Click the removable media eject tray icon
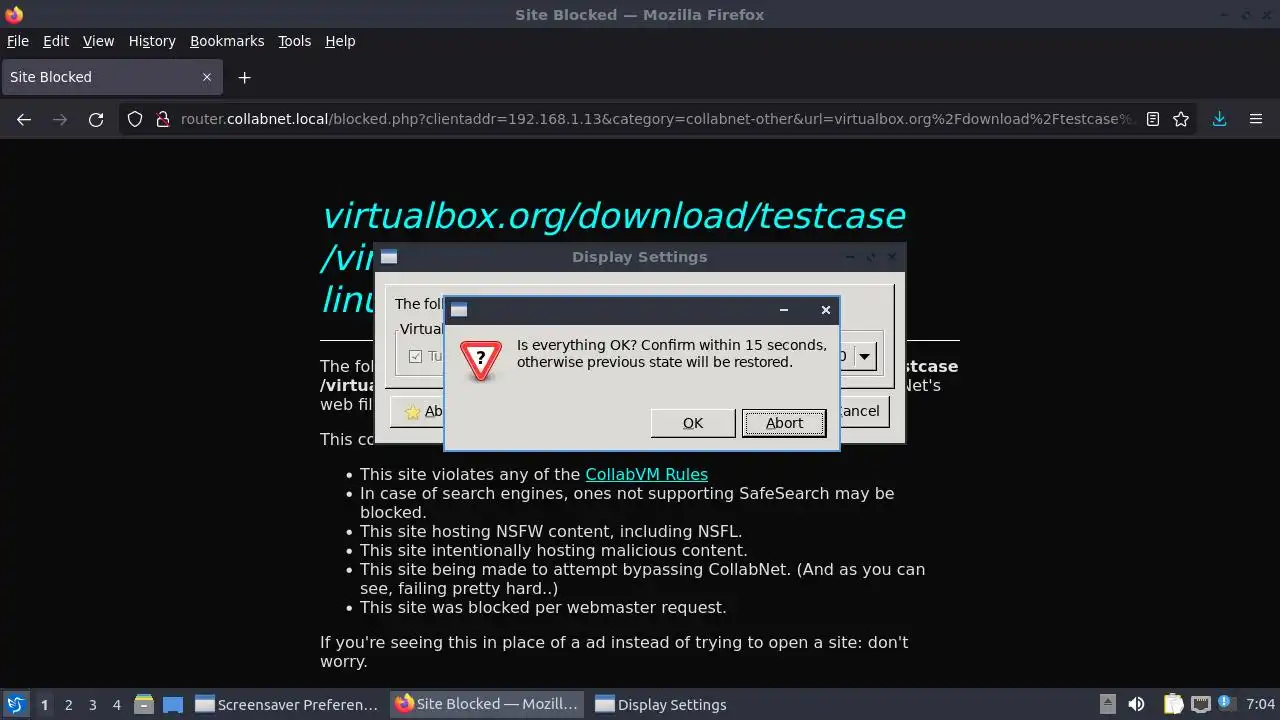The height and width of the screenshot is (720, 1280). click(1107, 704)
